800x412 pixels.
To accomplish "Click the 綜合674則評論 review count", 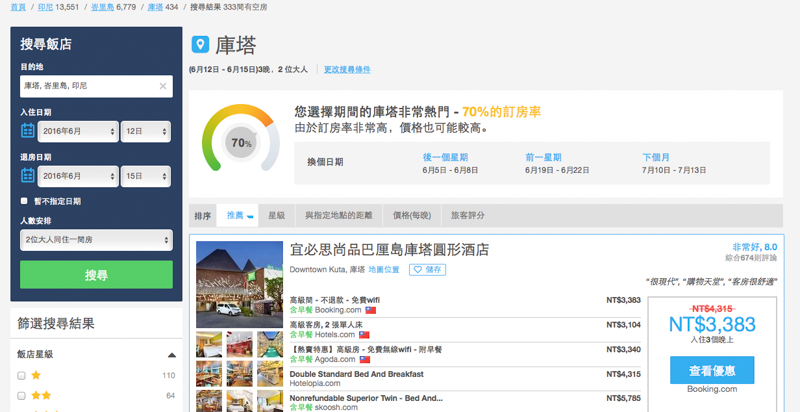I will point(751,259).
